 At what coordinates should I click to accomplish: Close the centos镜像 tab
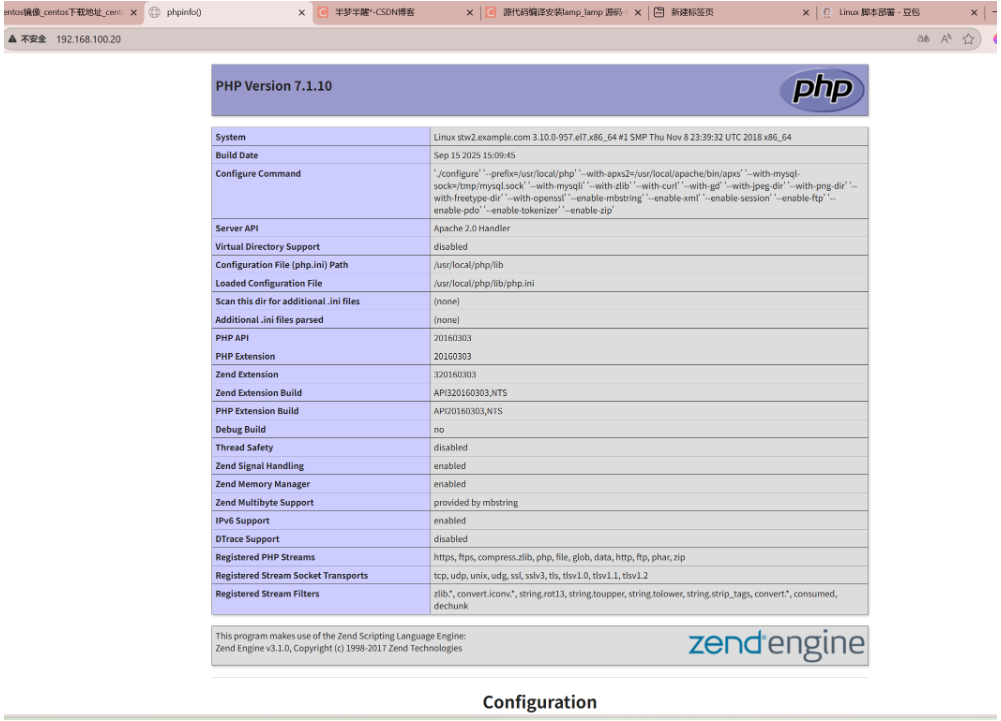[x=133, y=13]
